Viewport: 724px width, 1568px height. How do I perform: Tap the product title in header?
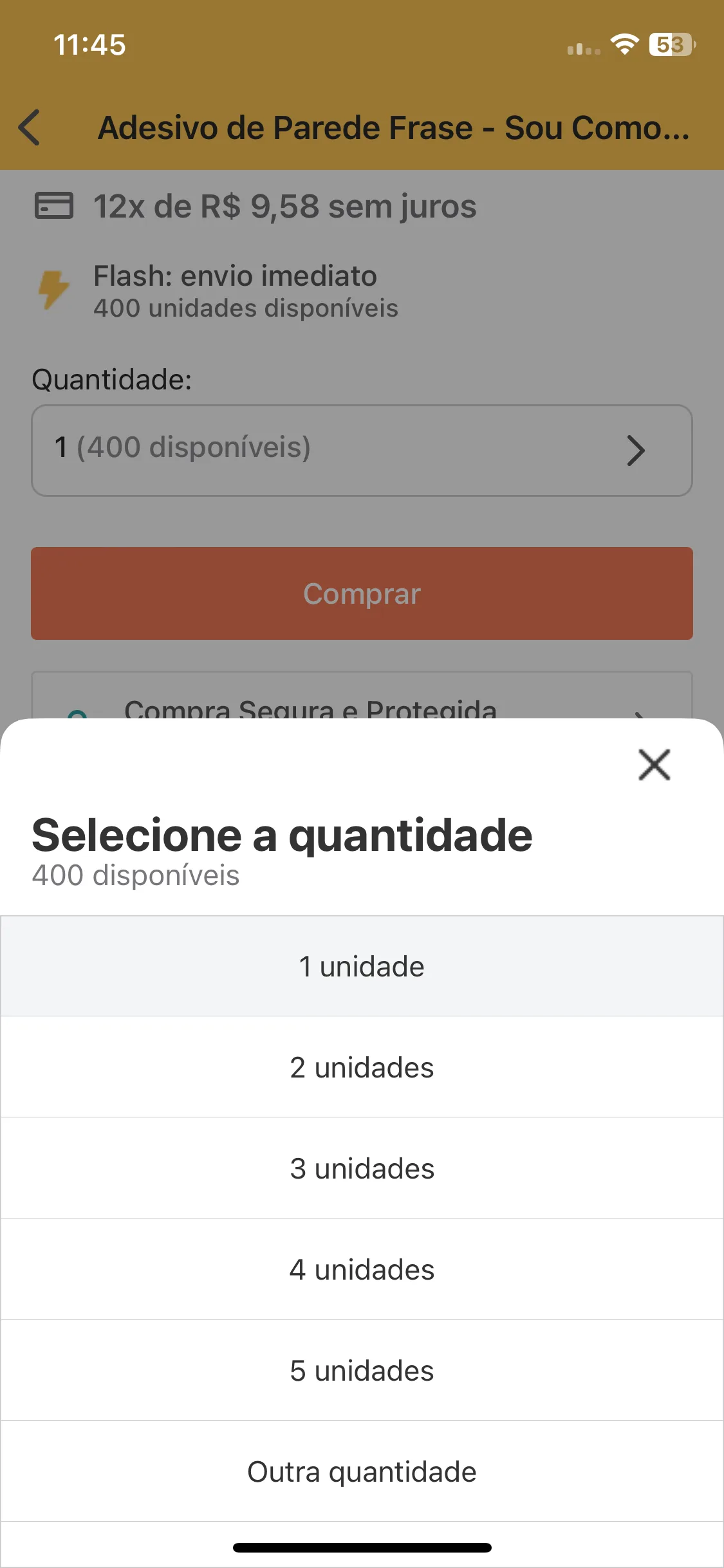pos(393,127)
